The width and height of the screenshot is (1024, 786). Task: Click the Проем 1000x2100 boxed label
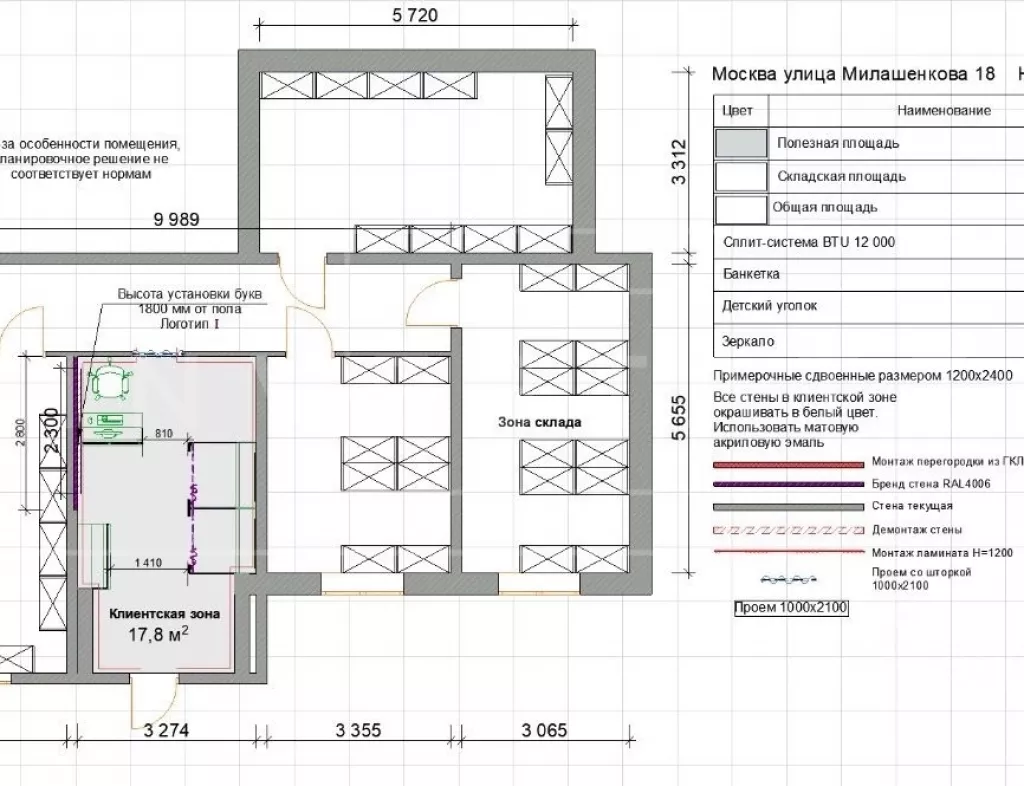point(789,607)
